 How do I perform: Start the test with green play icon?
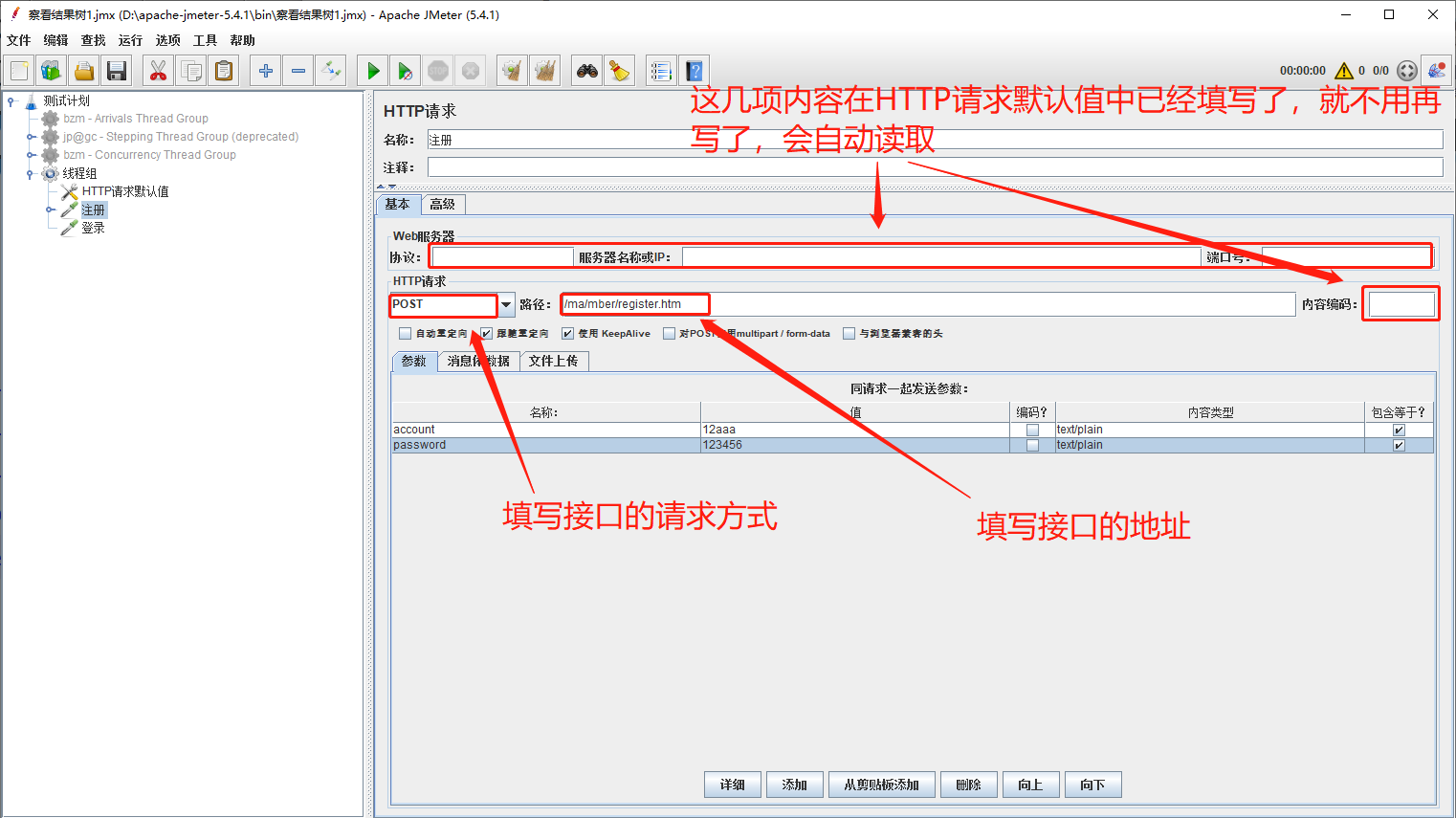(373, 71)
